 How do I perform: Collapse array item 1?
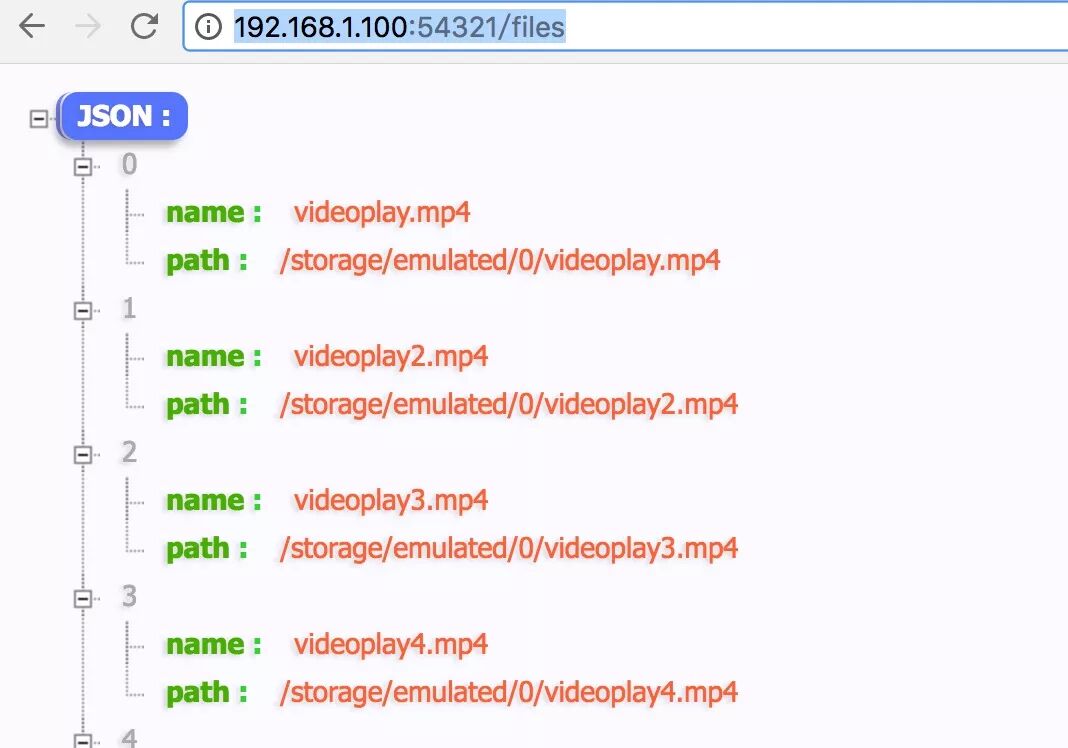point(82,311)
